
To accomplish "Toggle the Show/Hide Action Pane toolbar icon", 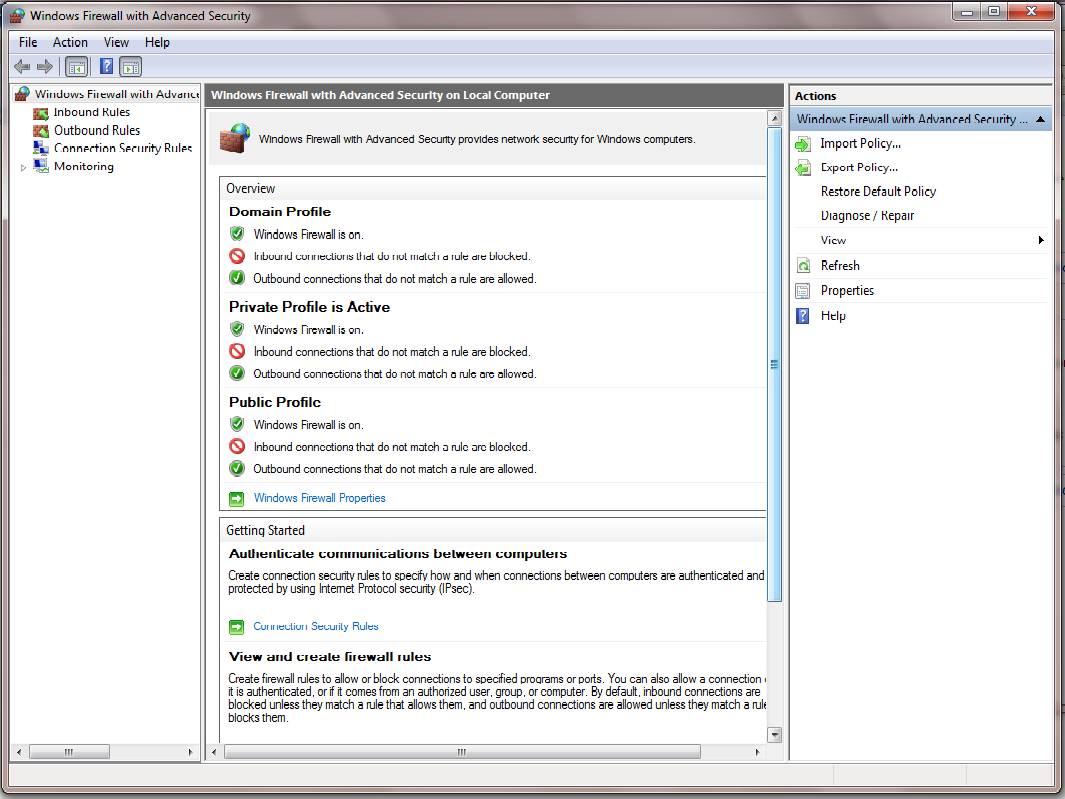I will (130, 67).
